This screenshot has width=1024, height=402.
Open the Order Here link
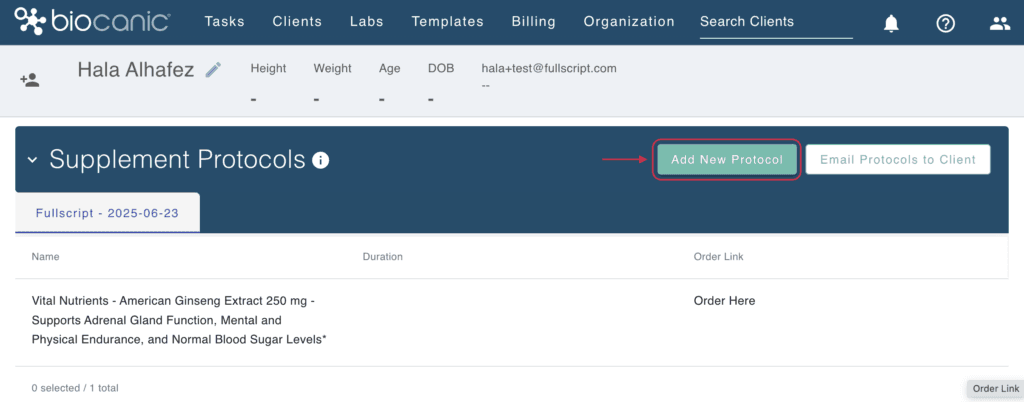(x=724, y=301)
